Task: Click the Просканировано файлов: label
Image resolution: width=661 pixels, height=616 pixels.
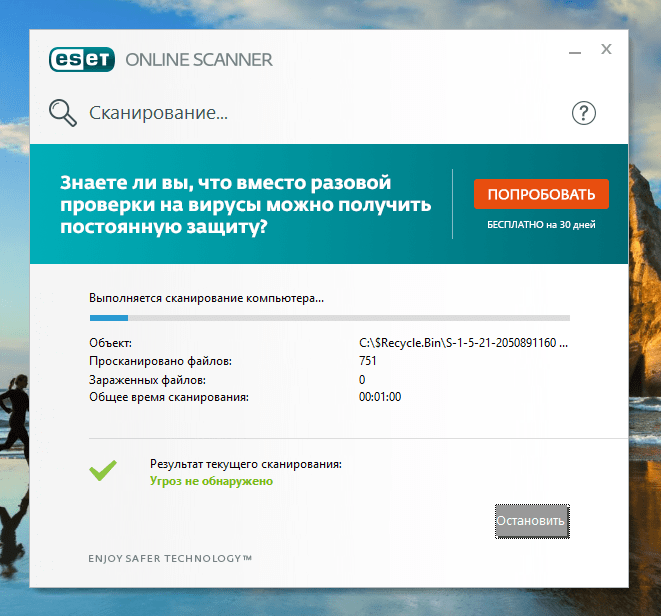Action: tap(161, 361)
